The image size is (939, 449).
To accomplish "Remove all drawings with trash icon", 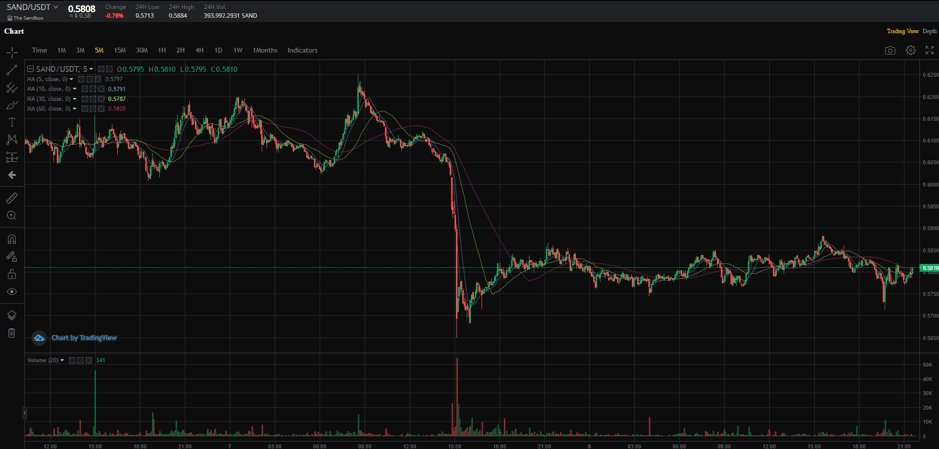I will click(x=12, y=333).
